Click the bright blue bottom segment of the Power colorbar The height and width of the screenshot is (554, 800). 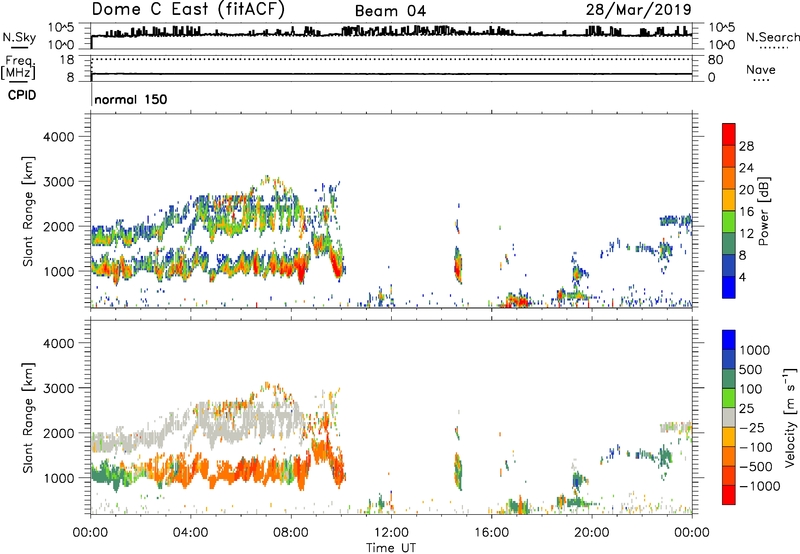point(729,288)
